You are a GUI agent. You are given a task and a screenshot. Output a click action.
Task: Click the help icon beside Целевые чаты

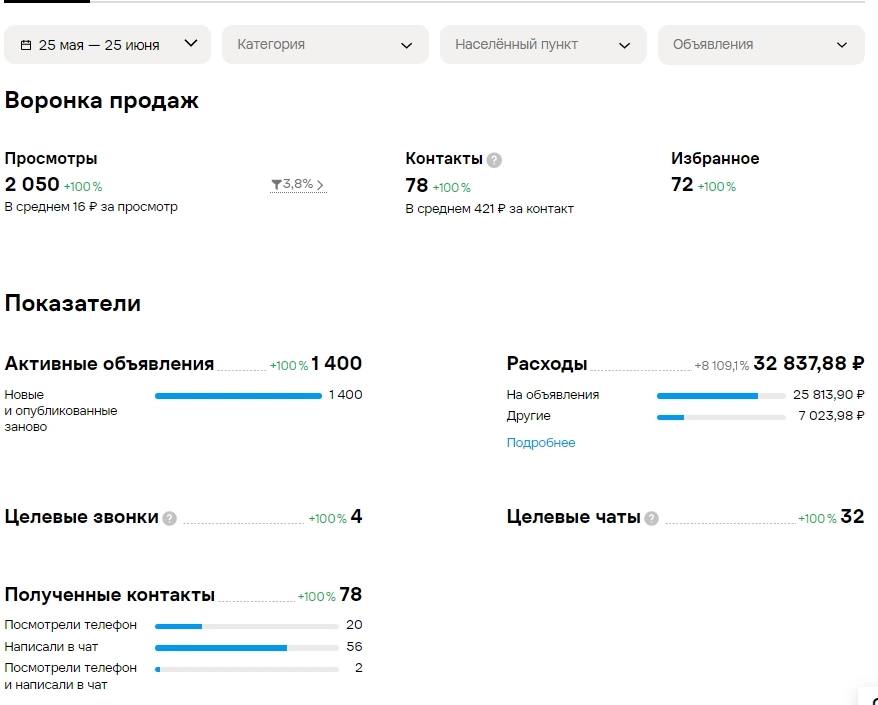pyautogui.click(x=651, y=519)
